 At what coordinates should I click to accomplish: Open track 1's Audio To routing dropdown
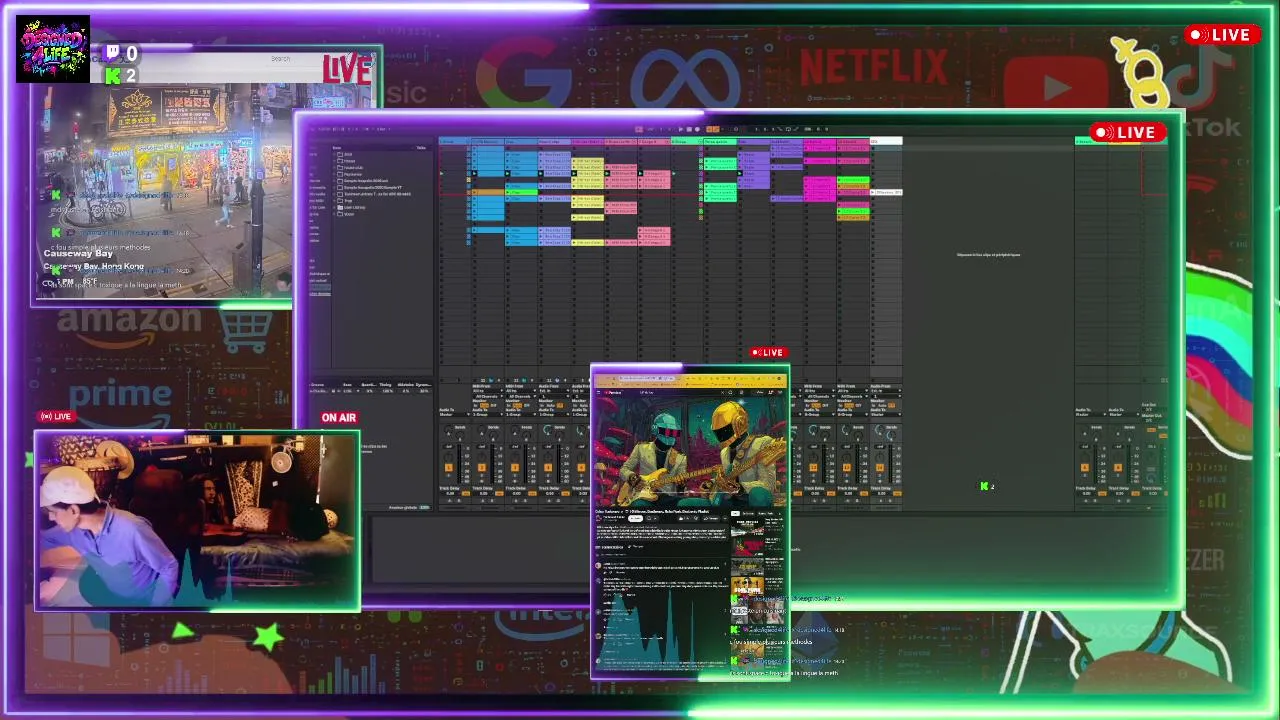(x=454, y=414)
